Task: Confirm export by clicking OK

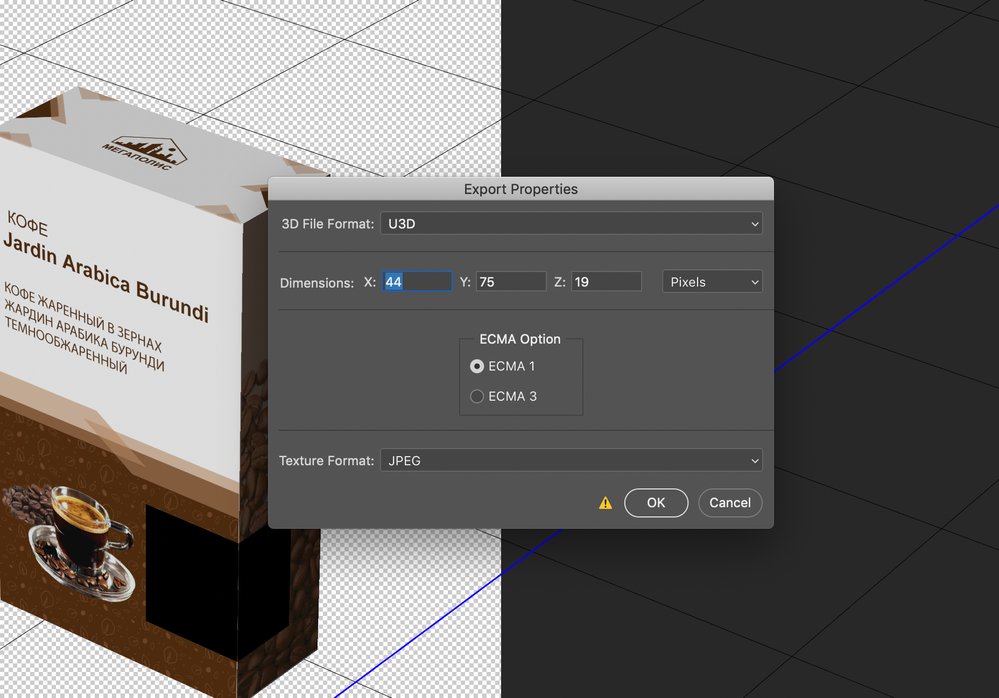Action: pyautogui.click(x=656, y=503)
